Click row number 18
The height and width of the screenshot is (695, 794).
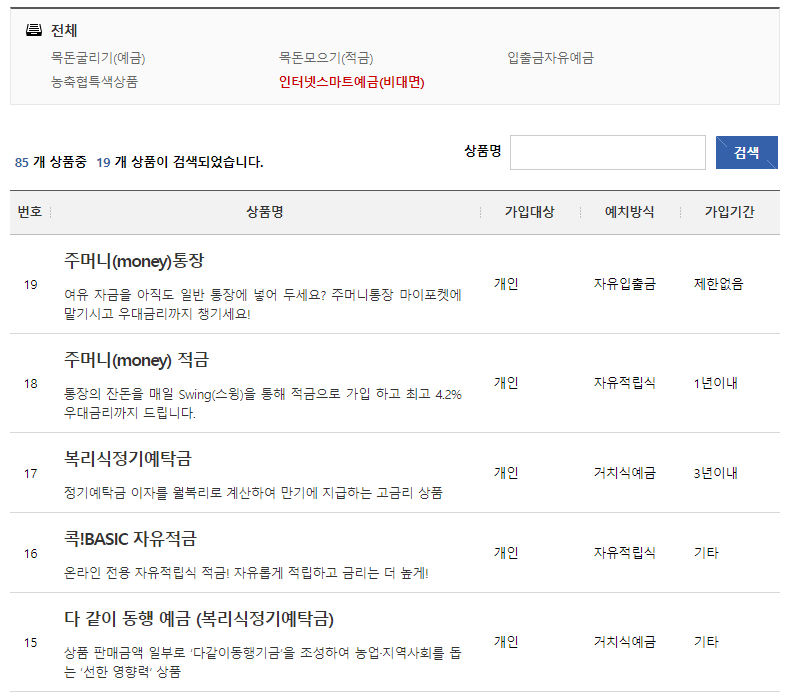point(31,384)
